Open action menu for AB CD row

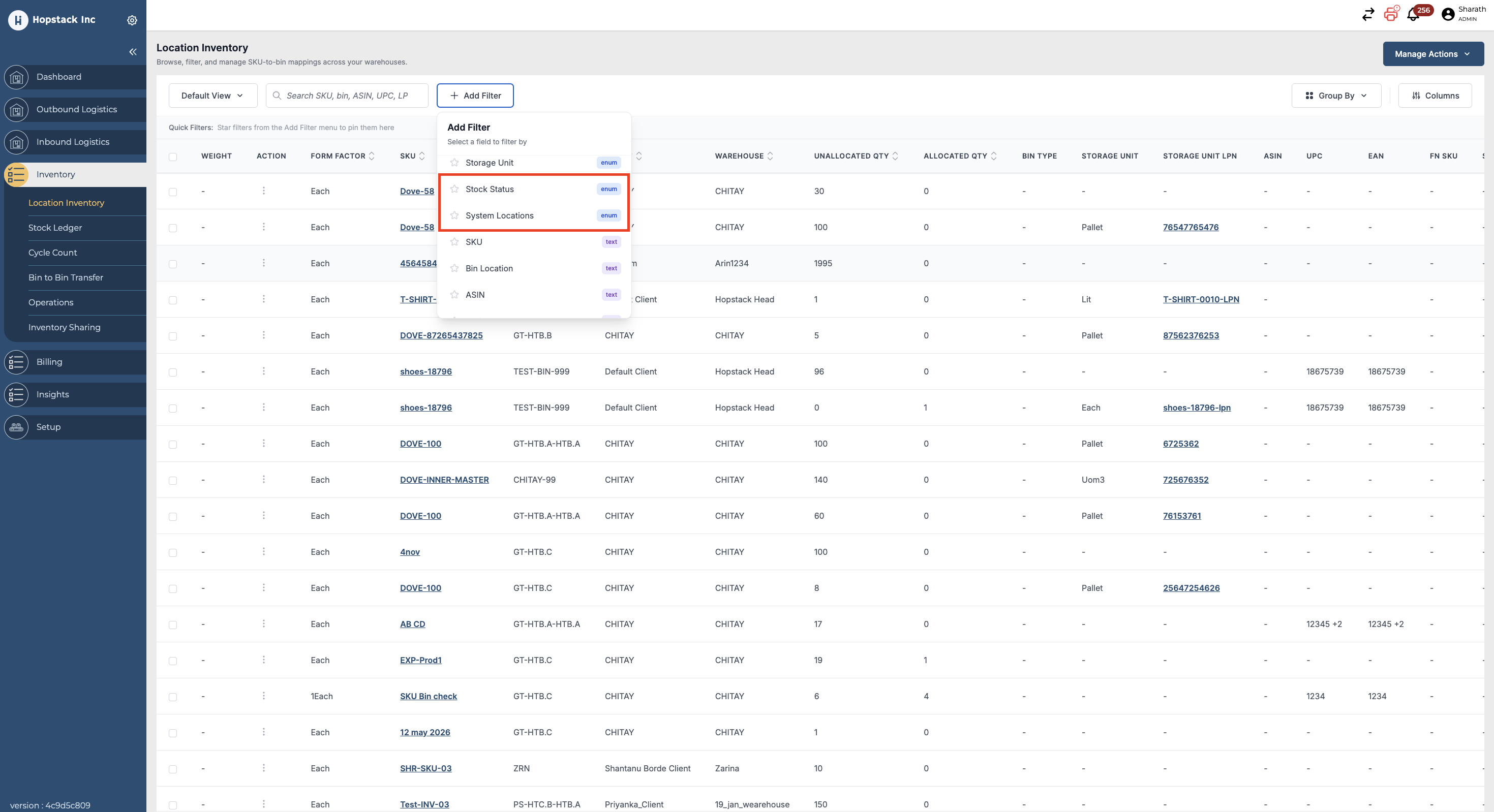tap(264, 623)
